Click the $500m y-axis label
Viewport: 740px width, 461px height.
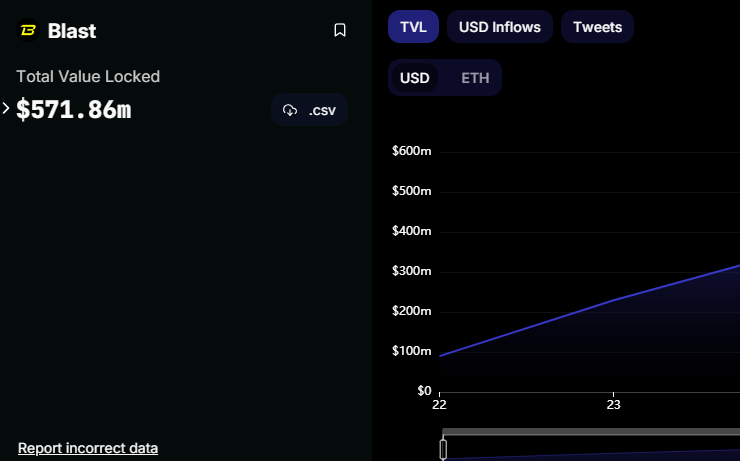click(x=412, y=191)
